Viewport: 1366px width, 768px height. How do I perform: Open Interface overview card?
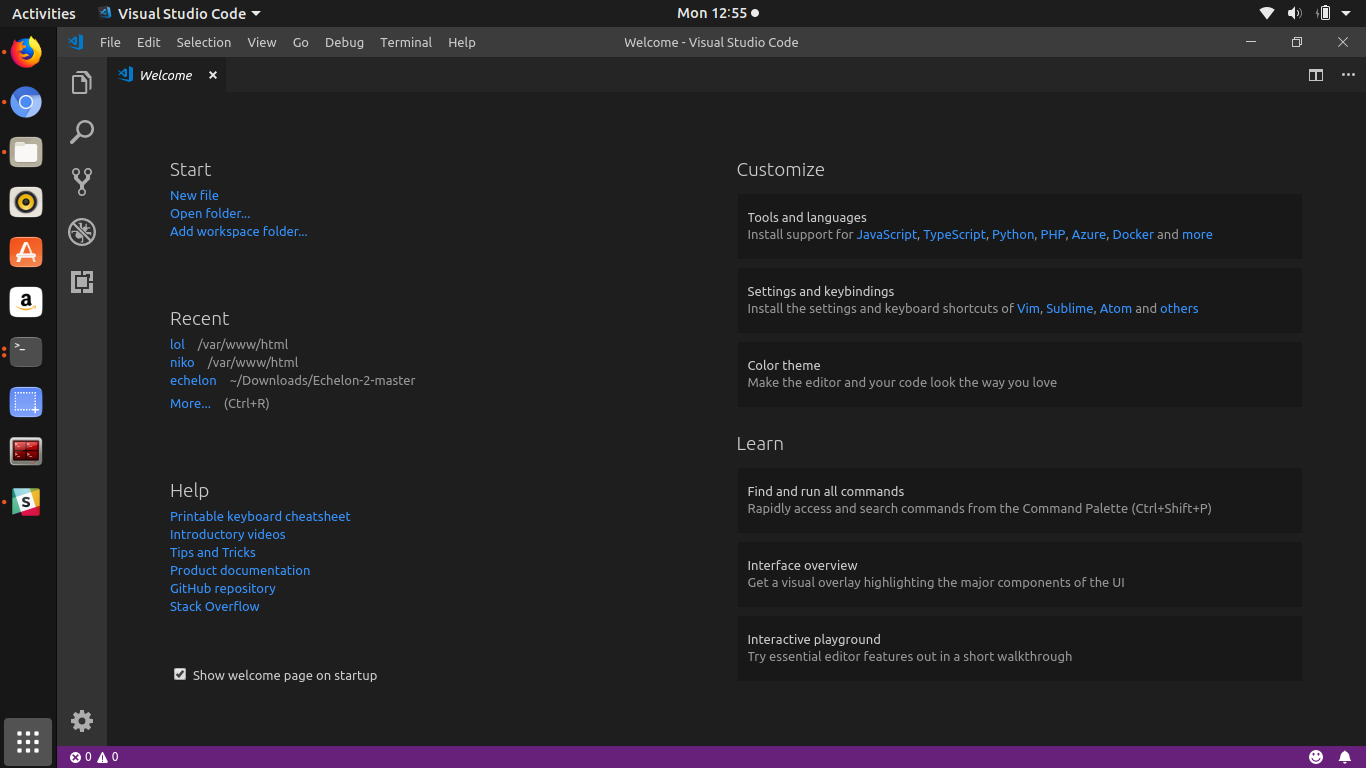point(1020,574)
